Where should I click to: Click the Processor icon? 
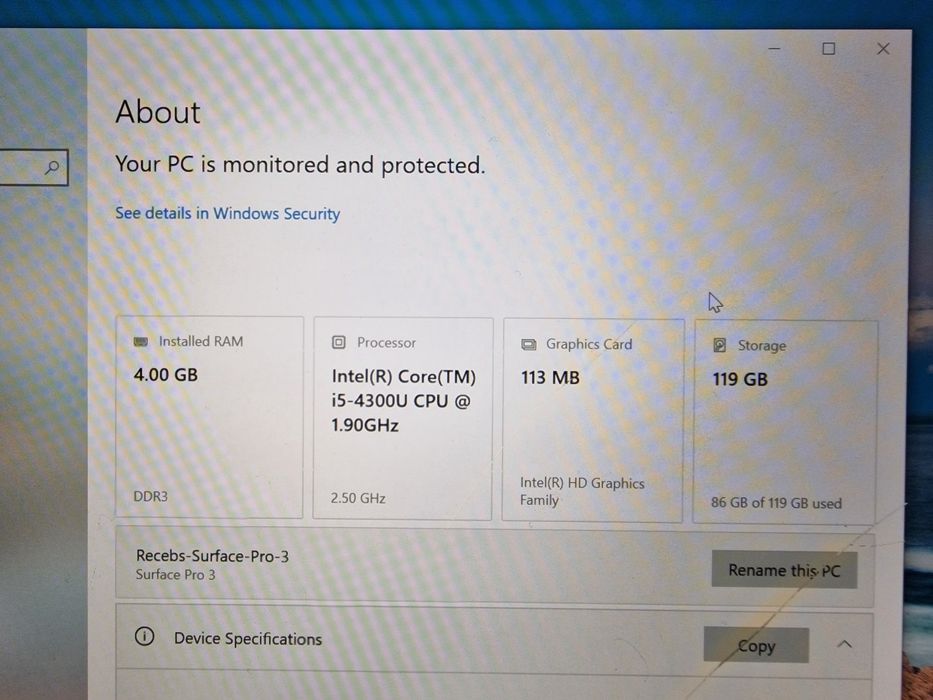click(x=339, y=342)
